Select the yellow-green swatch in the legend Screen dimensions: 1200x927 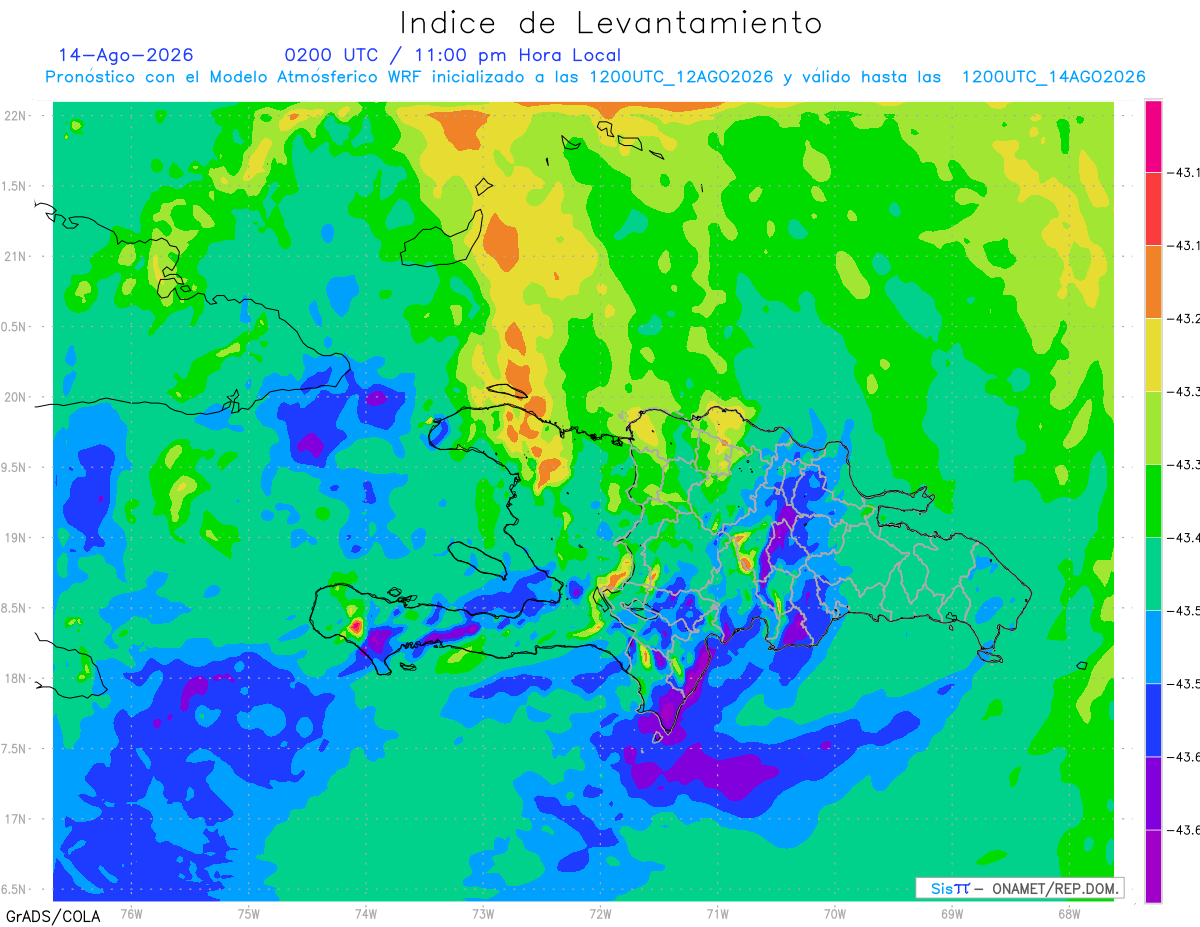point(1153,428)
